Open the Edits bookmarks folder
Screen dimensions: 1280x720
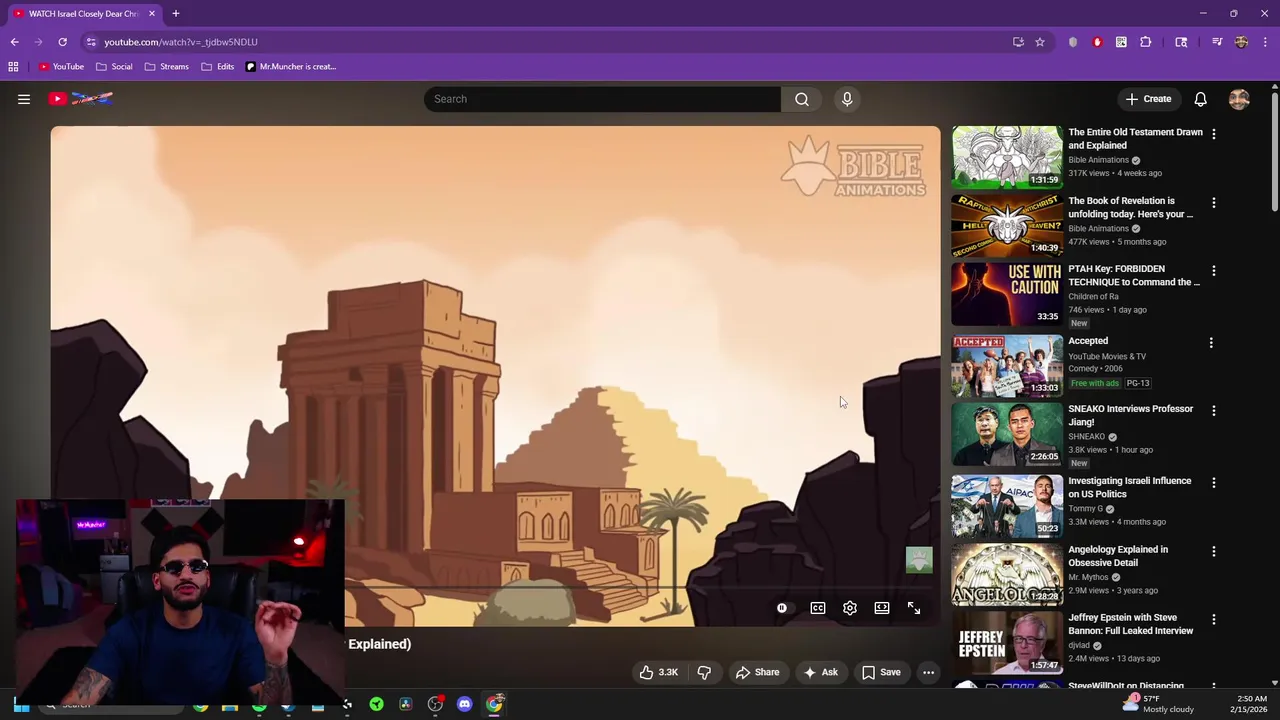pos(217,67)
